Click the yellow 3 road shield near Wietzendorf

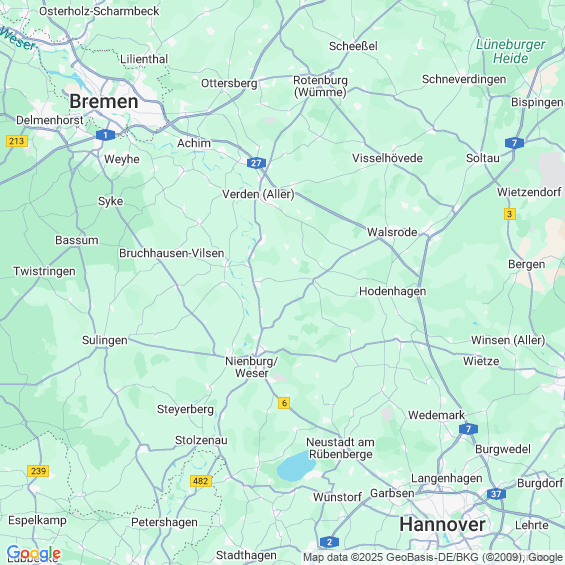click(x=510, y=214)
